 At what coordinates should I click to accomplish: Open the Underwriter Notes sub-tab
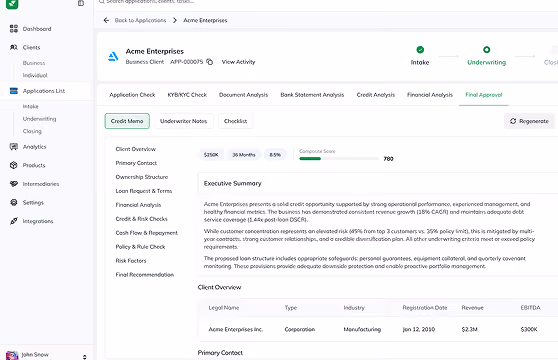tap(184, 121)
